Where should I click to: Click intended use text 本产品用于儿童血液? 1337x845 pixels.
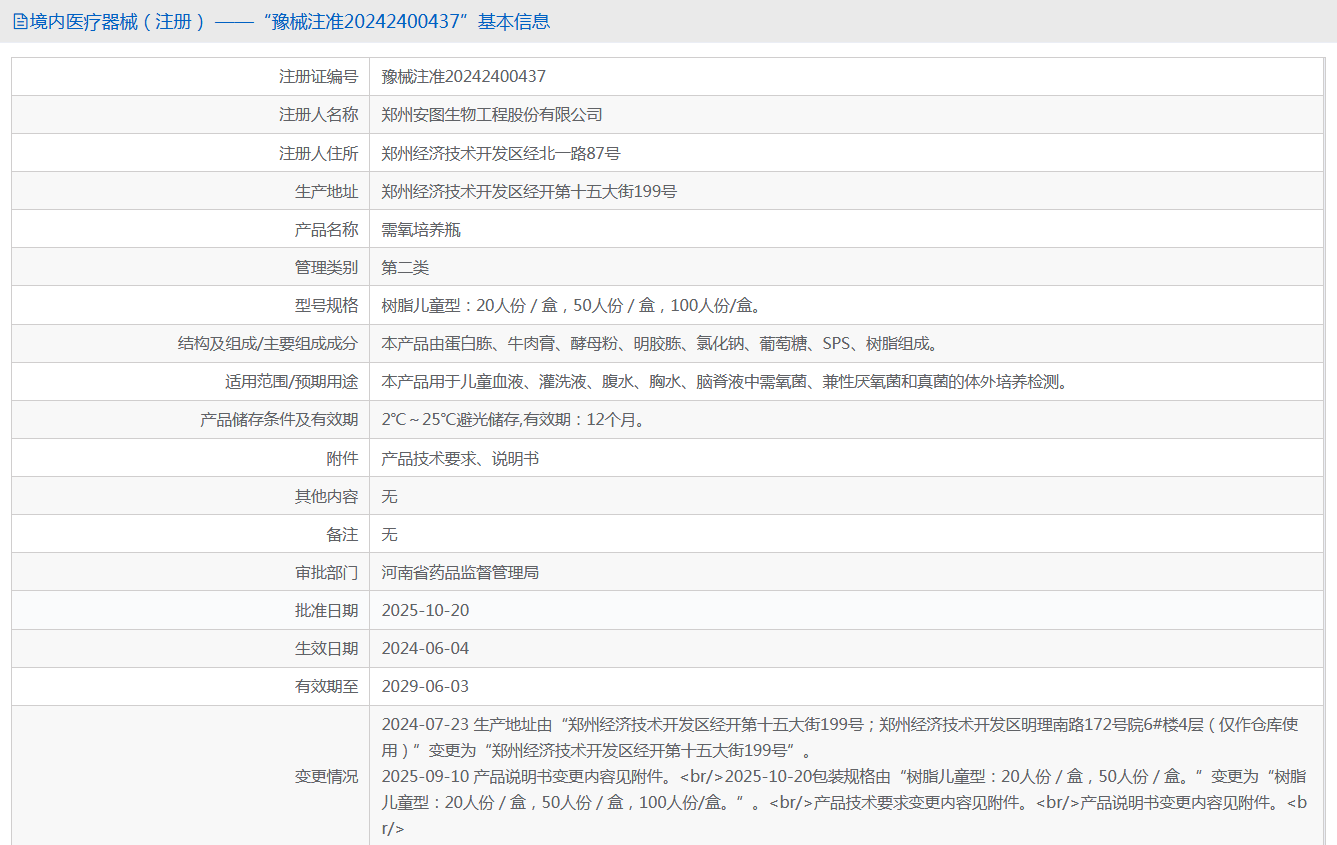click(725, 381)
